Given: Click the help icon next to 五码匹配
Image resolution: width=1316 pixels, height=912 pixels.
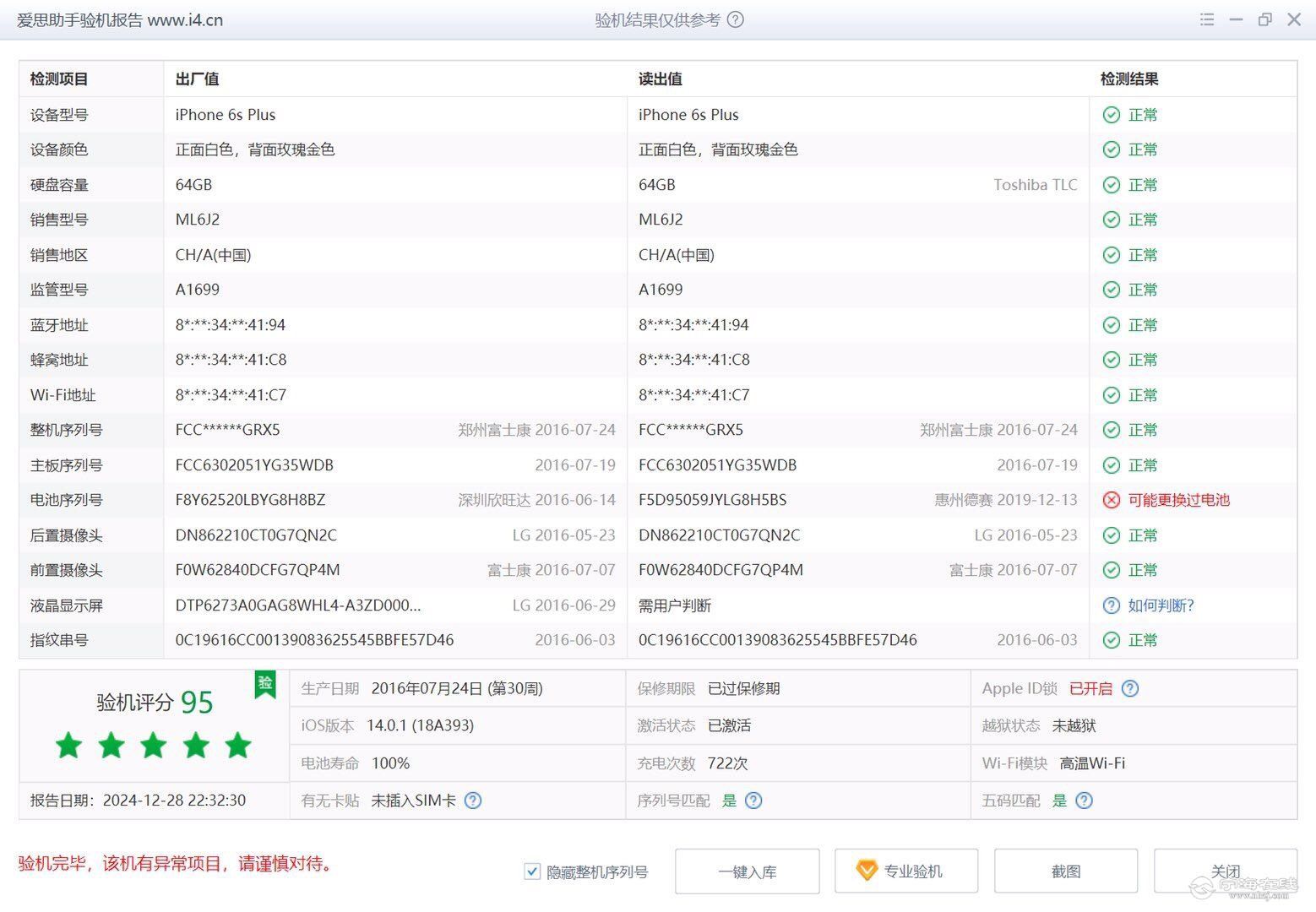Looking at the screenshot, I should 1085,801.
